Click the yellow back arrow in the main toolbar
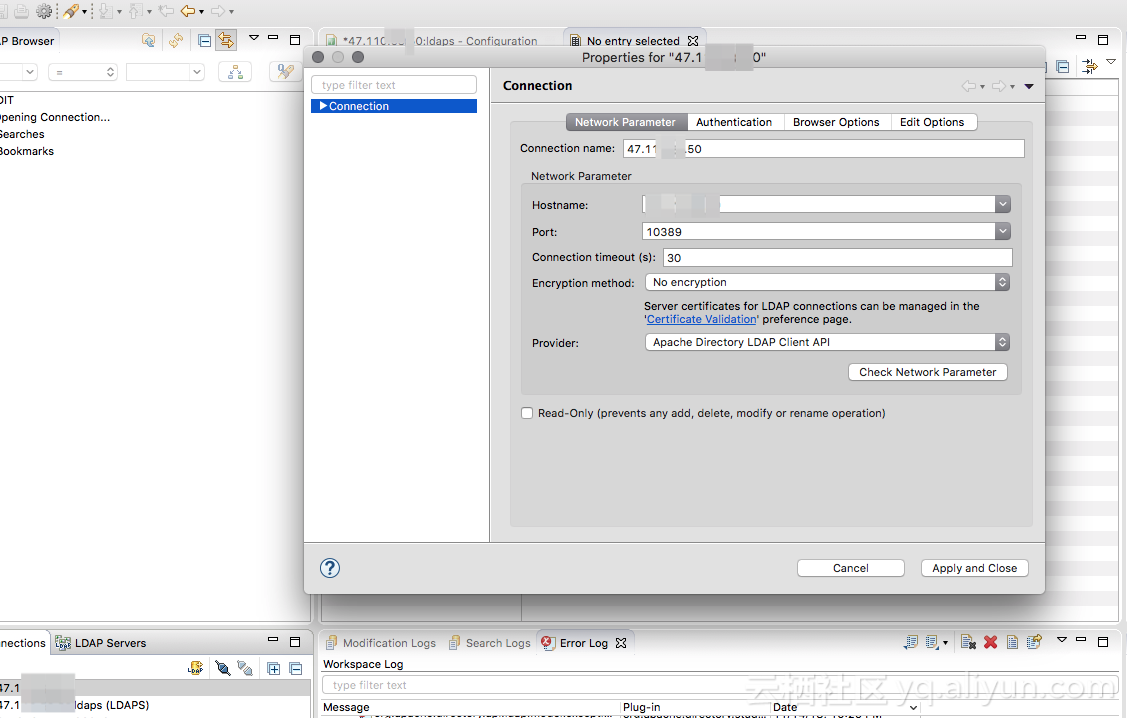This screenshot has width=1127, height=718. [x=188, y=11]
